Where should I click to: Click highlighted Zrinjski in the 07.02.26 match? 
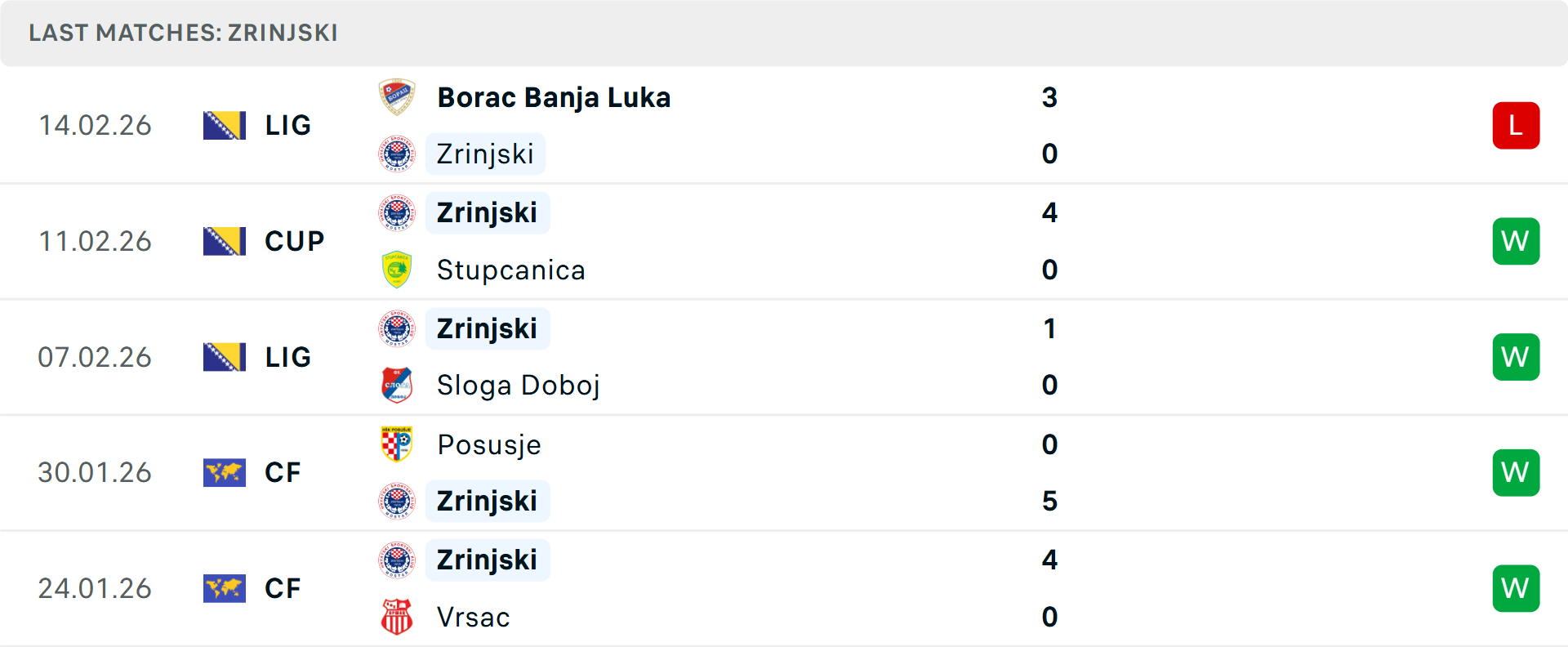[487, 328]
